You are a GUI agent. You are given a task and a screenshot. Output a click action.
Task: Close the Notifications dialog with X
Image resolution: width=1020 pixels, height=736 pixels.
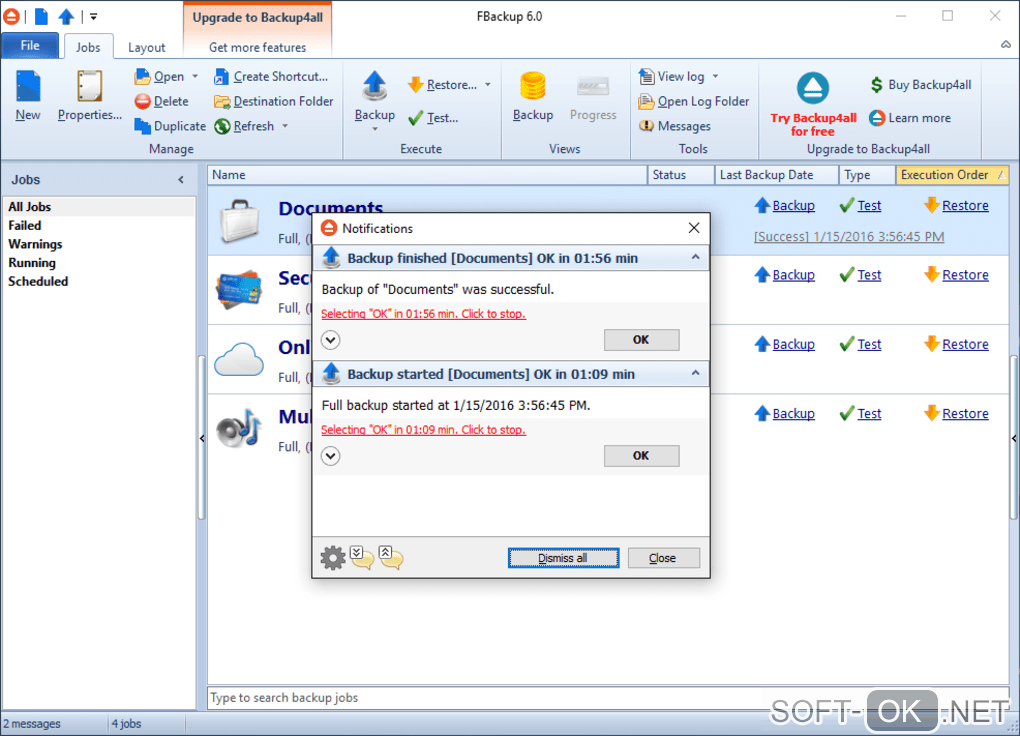694,228
